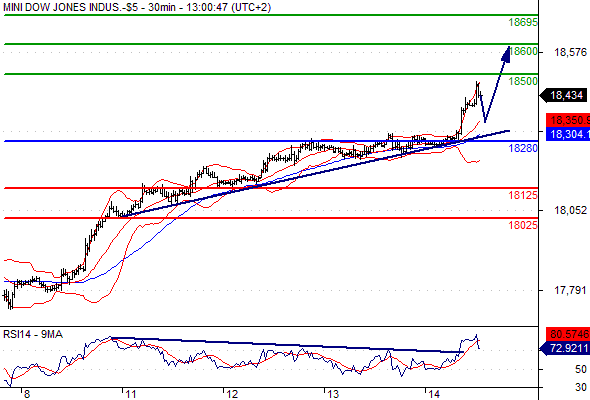The image size is (590, 400).
Task: Click the blue 18,304 moving average tag
Action: [568, 134]
